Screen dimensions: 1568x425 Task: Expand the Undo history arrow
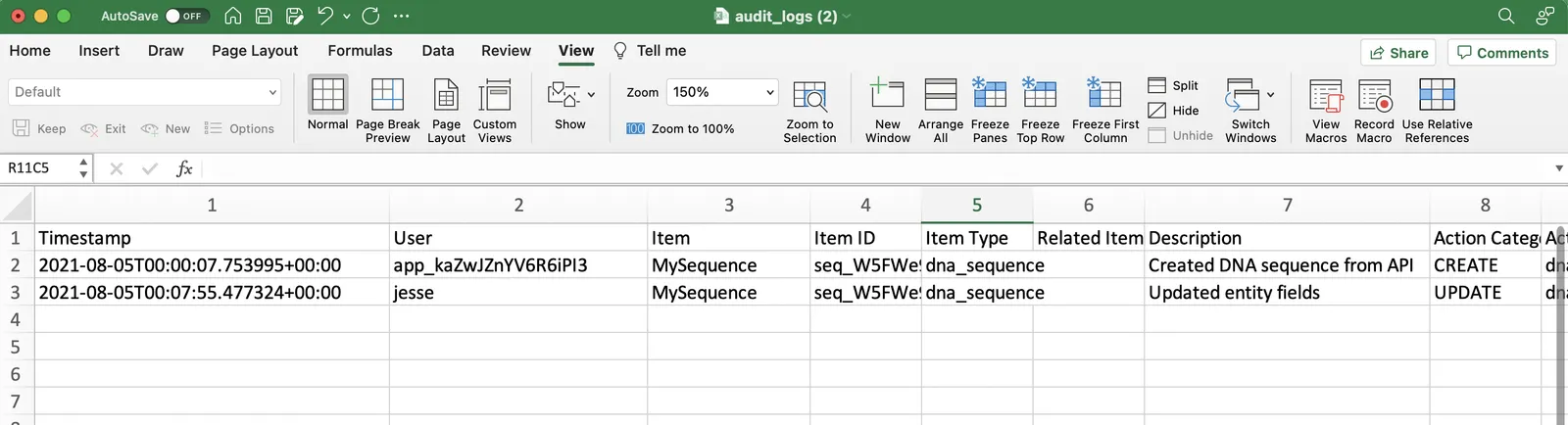tap(347, 16)
